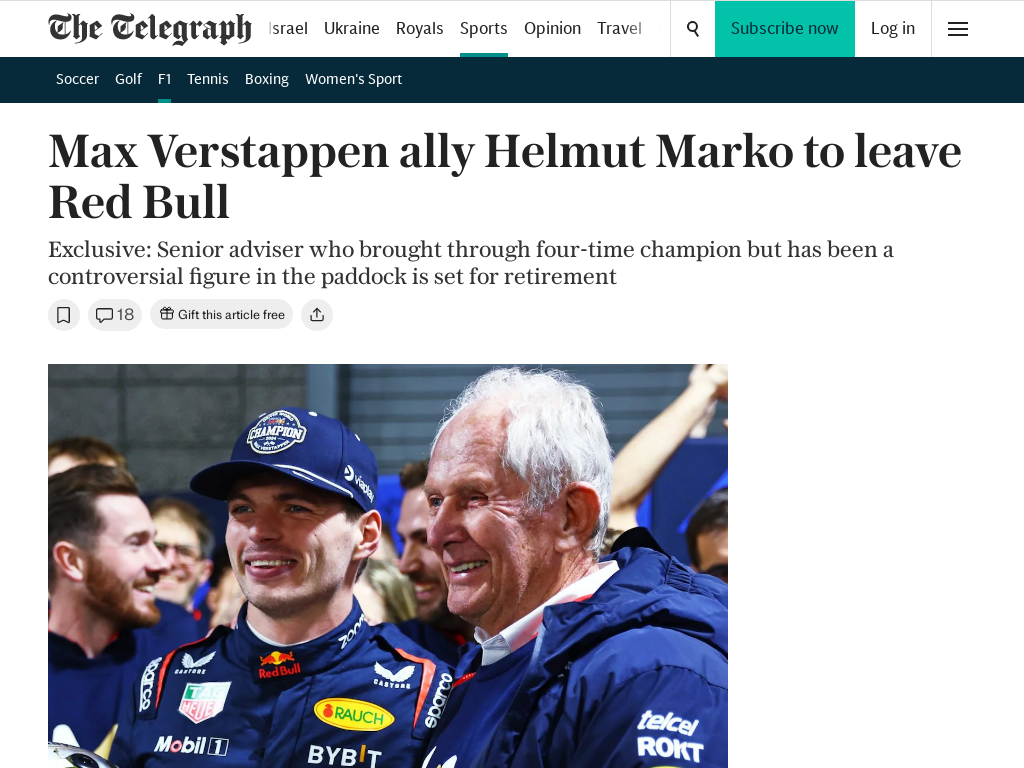Select the Tennis category
This screenshot has height=768, width=1024.
point(207,78)
